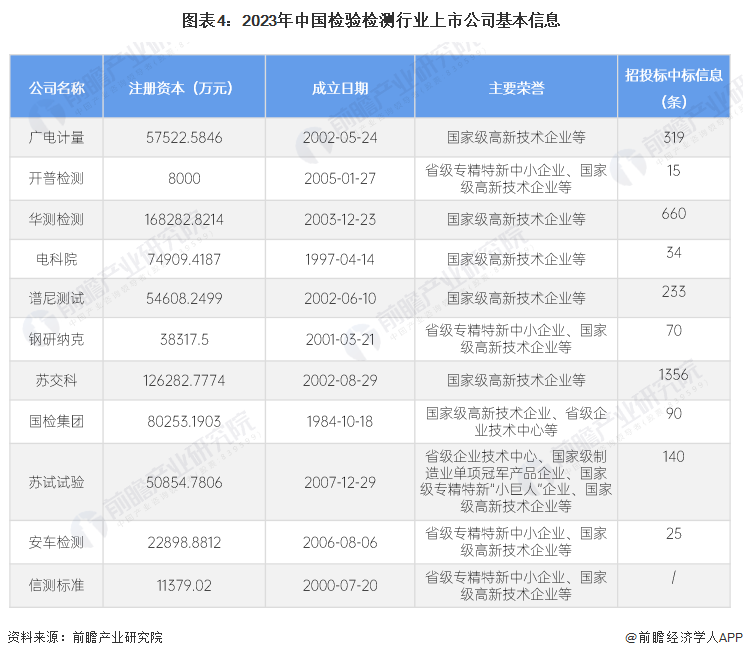
Task: Click the date 2001-03-21
Action: coord(340,339)
